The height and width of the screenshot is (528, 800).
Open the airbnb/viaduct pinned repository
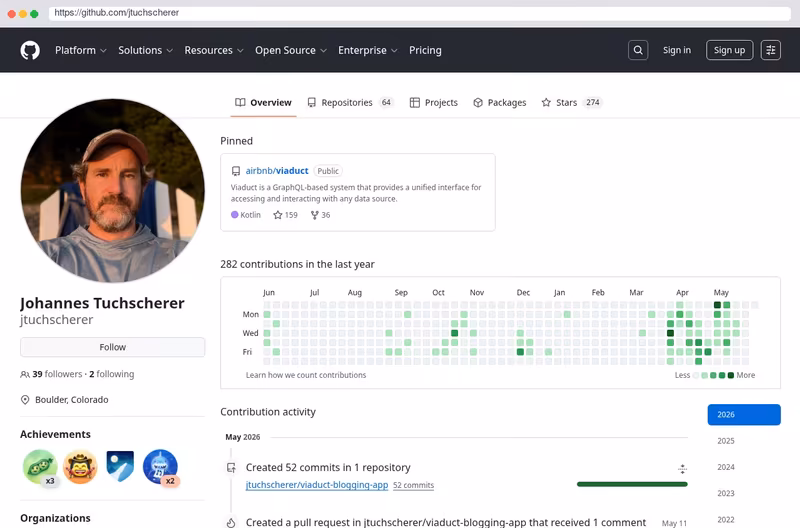tap(277, 171)
